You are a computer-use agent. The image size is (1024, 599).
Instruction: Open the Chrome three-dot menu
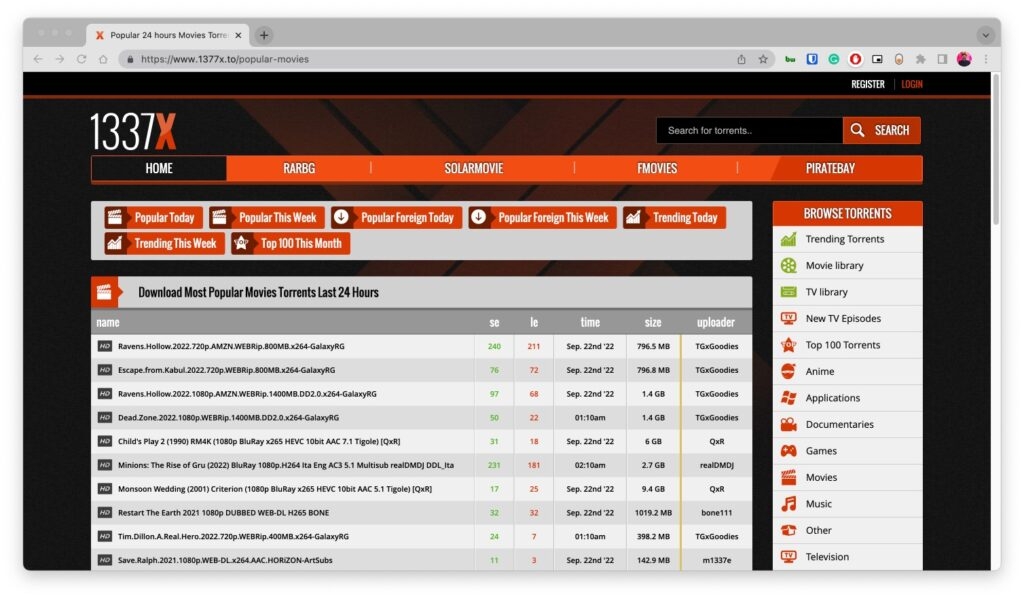point(986,59)
